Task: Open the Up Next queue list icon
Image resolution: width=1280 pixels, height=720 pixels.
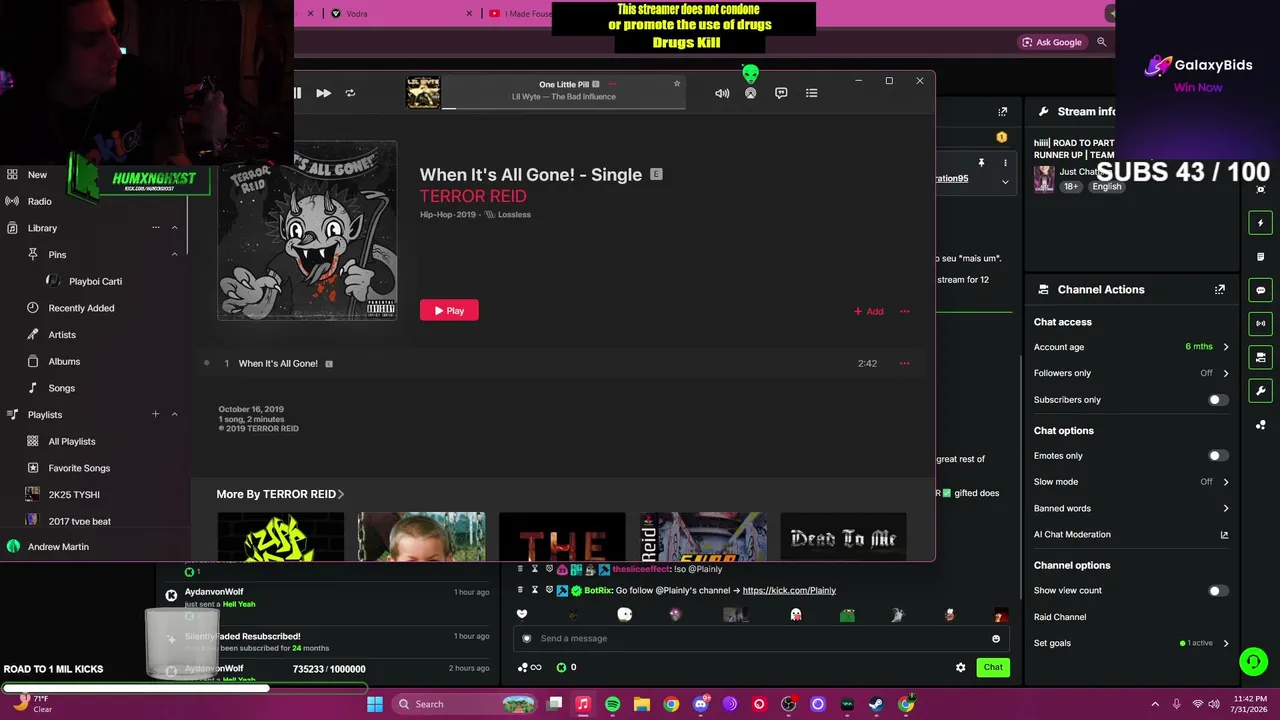Action: click(x=811, y=93)
